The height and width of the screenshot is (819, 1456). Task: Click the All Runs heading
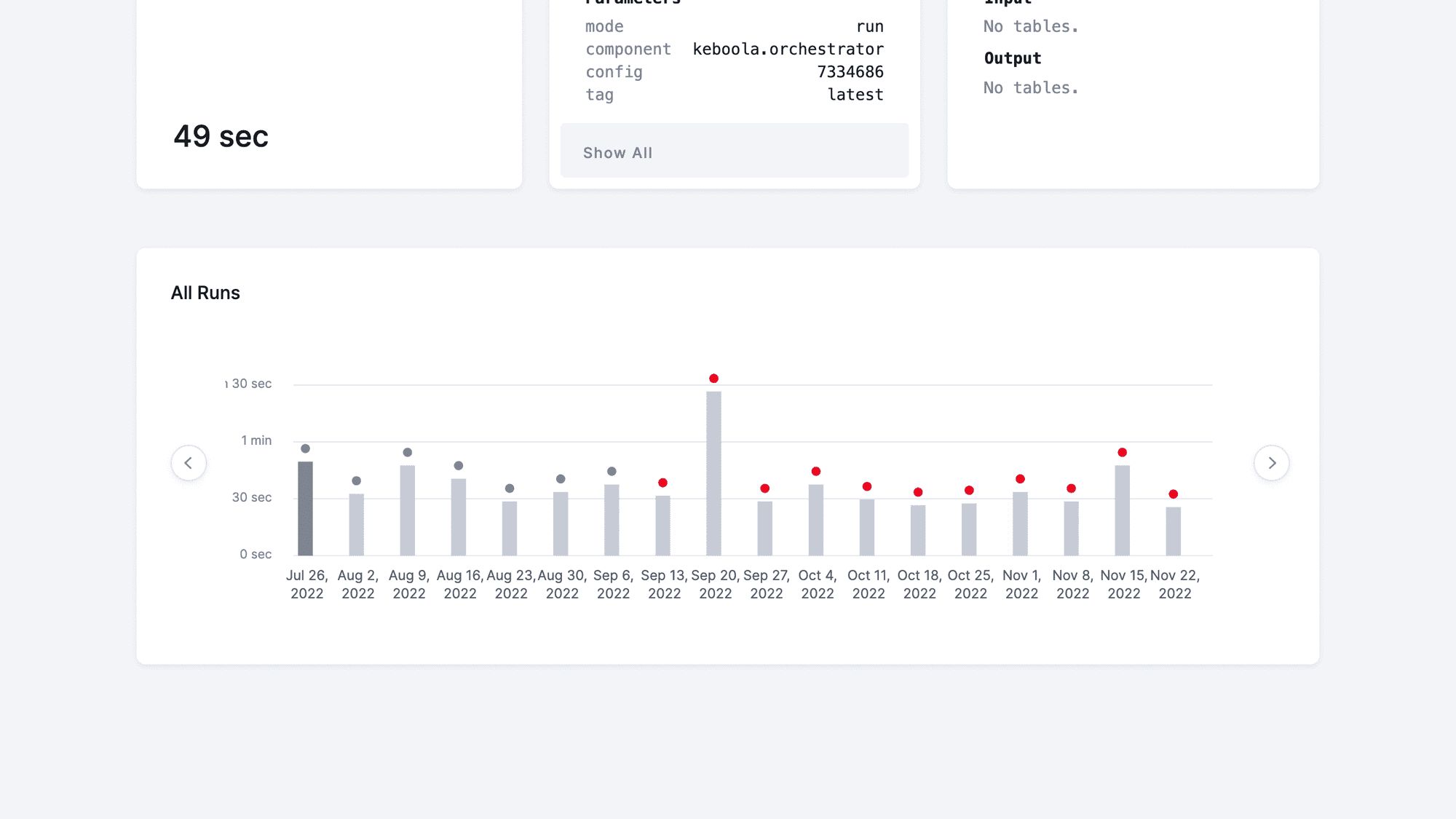(205, 292)
